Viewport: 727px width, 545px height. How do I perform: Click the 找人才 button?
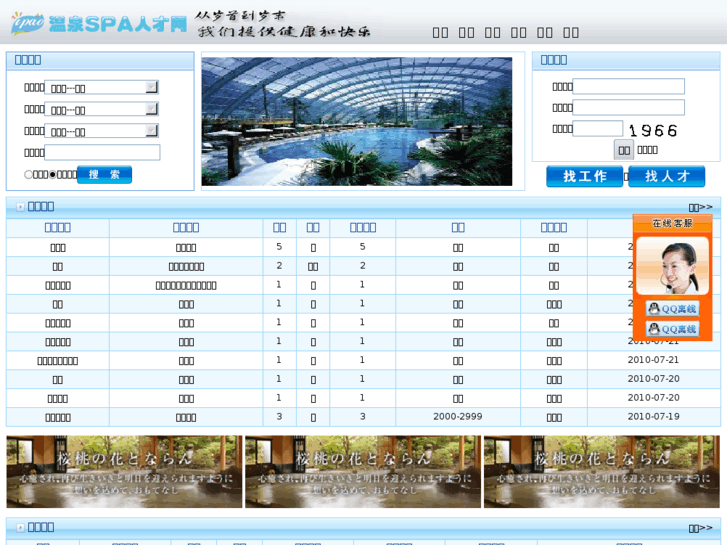(666, 176)
